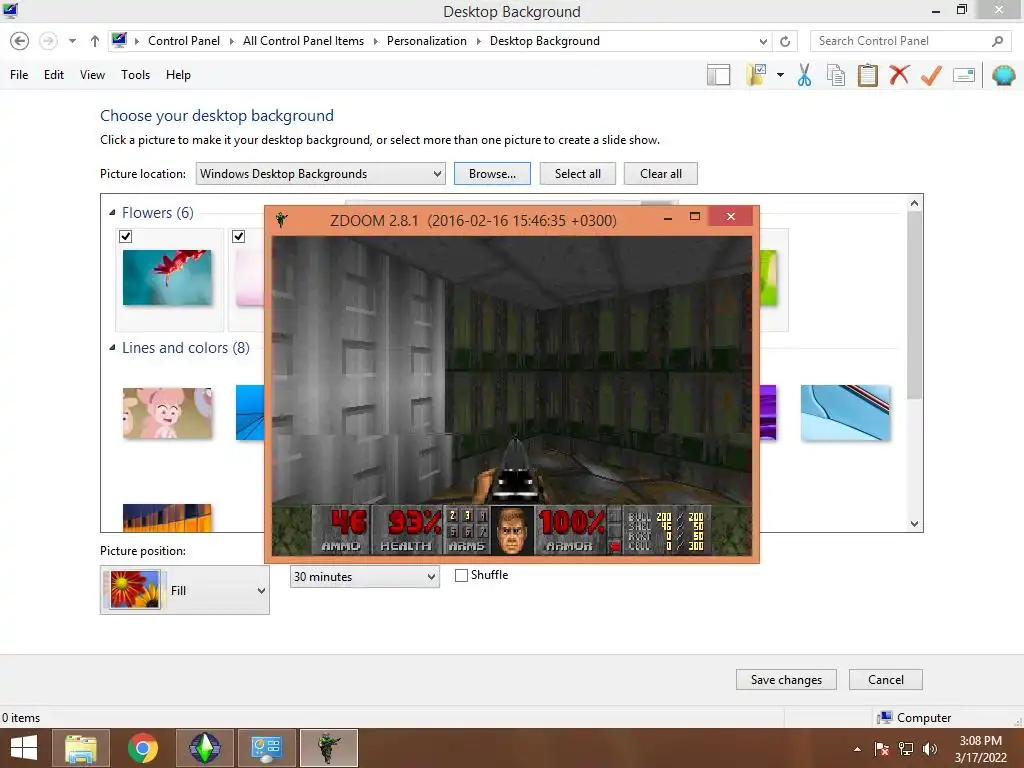Open the network tray icon
1024x768 pixels.
[906, 749]
